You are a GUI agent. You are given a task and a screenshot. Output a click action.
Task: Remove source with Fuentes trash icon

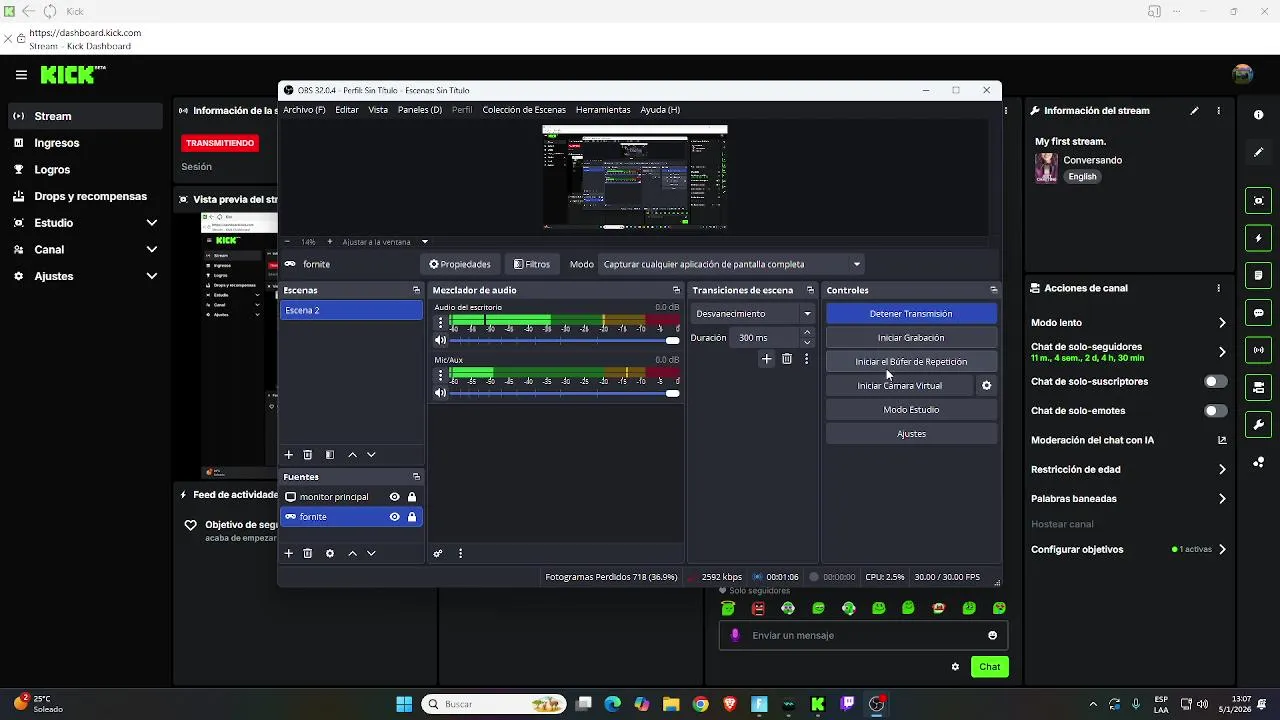(x=308, y=553)
